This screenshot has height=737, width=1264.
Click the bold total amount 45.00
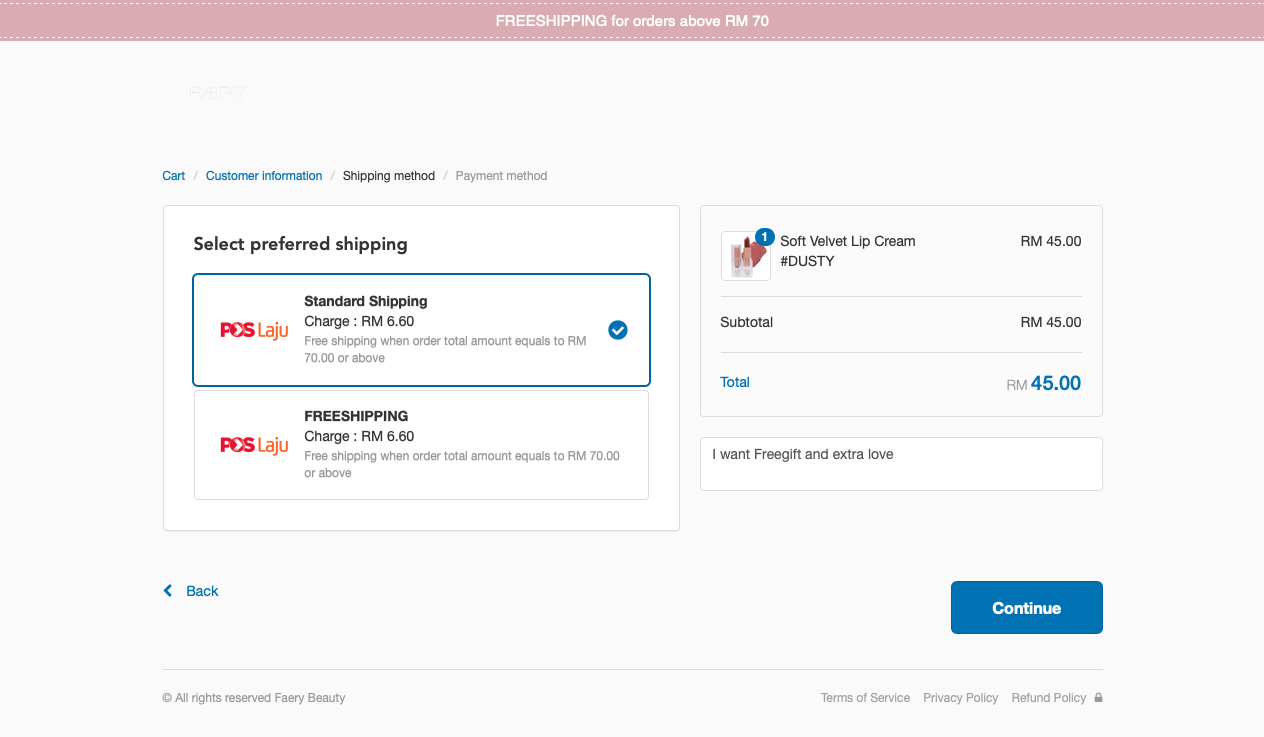point(1056,383)
